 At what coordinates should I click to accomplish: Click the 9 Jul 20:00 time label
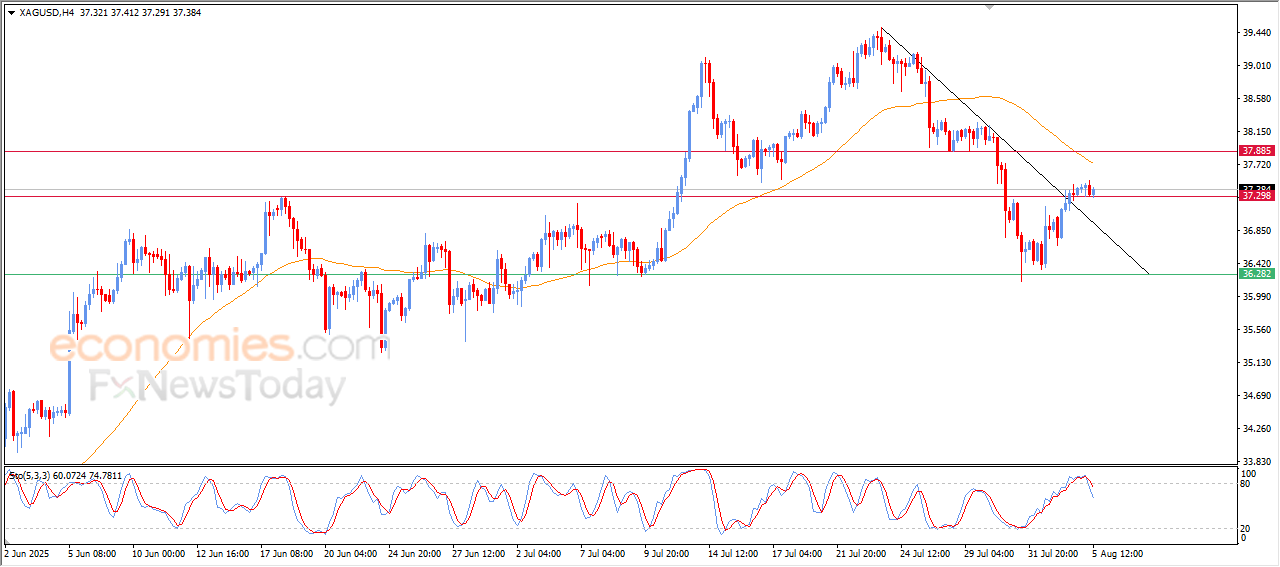[x=669, y=552]
